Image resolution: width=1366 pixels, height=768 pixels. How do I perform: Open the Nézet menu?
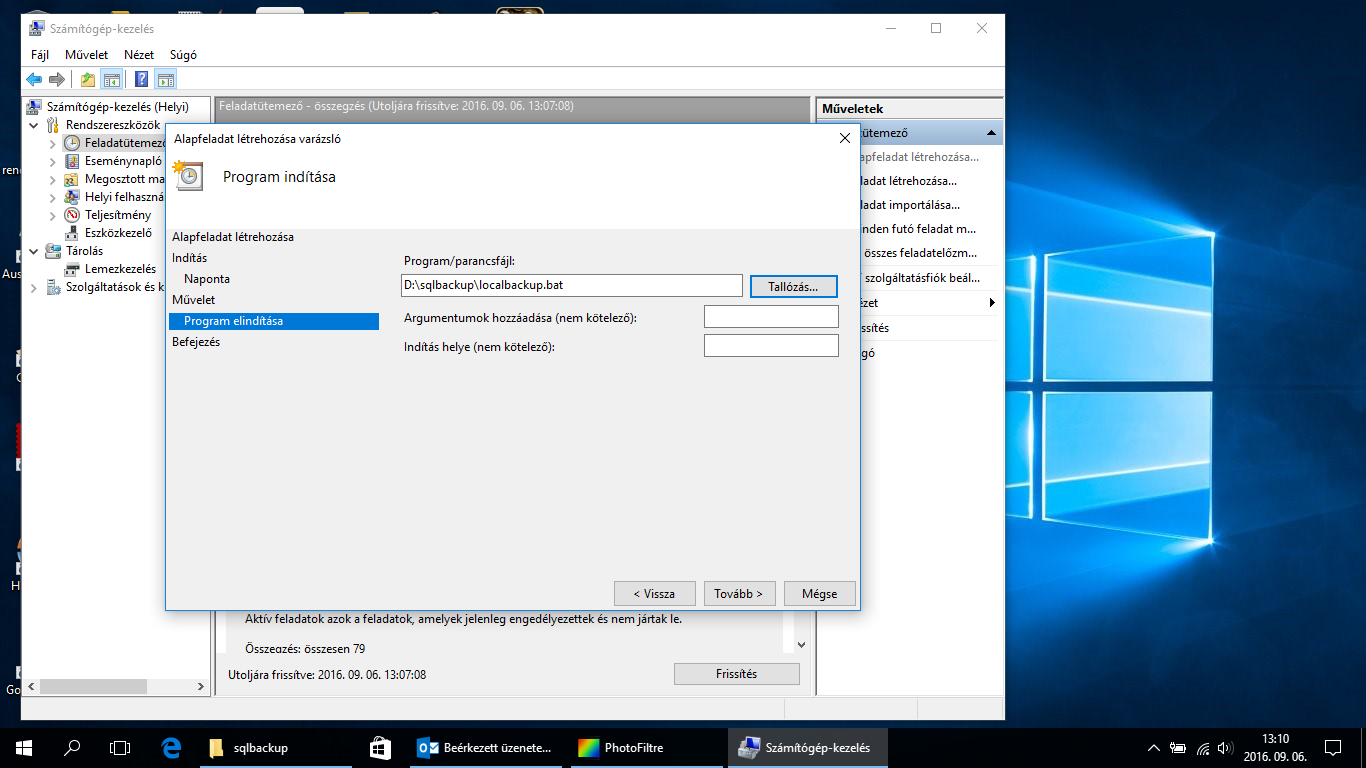coord(139,55)
